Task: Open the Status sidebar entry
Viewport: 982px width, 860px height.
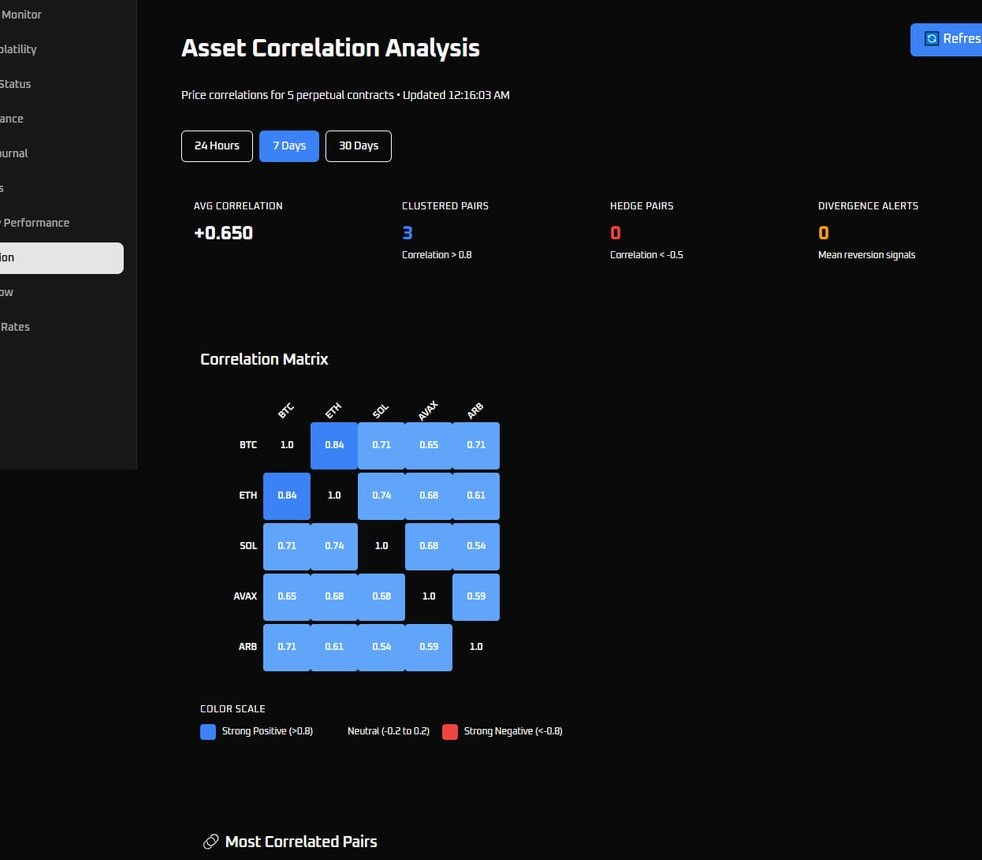Action: pos(16,84)
